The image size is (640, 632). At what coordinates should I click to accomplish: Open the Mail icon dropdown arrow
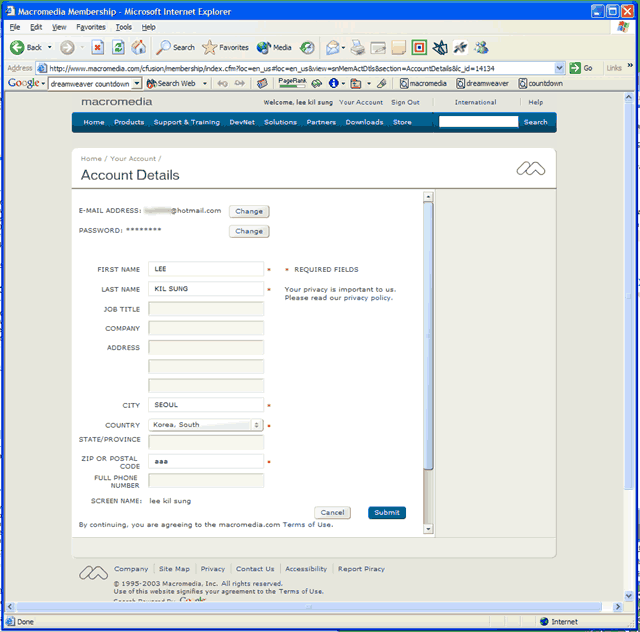pyautogui.click(x=343, y=48)
